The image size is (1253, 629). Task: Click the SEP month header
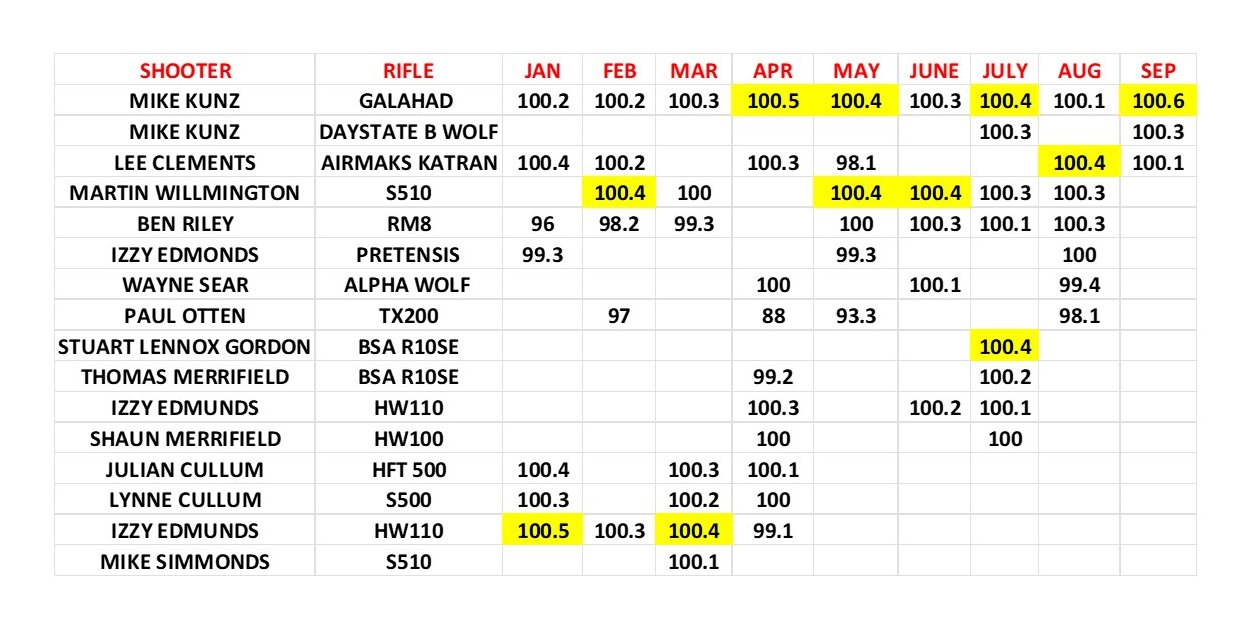pos(1158,70)
